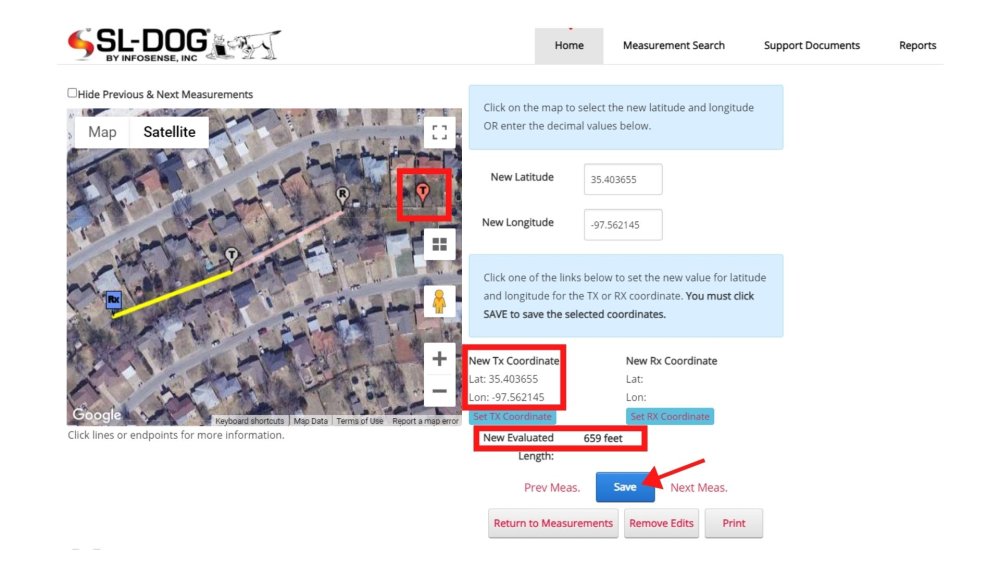Go to Next Meas. link

698,488
